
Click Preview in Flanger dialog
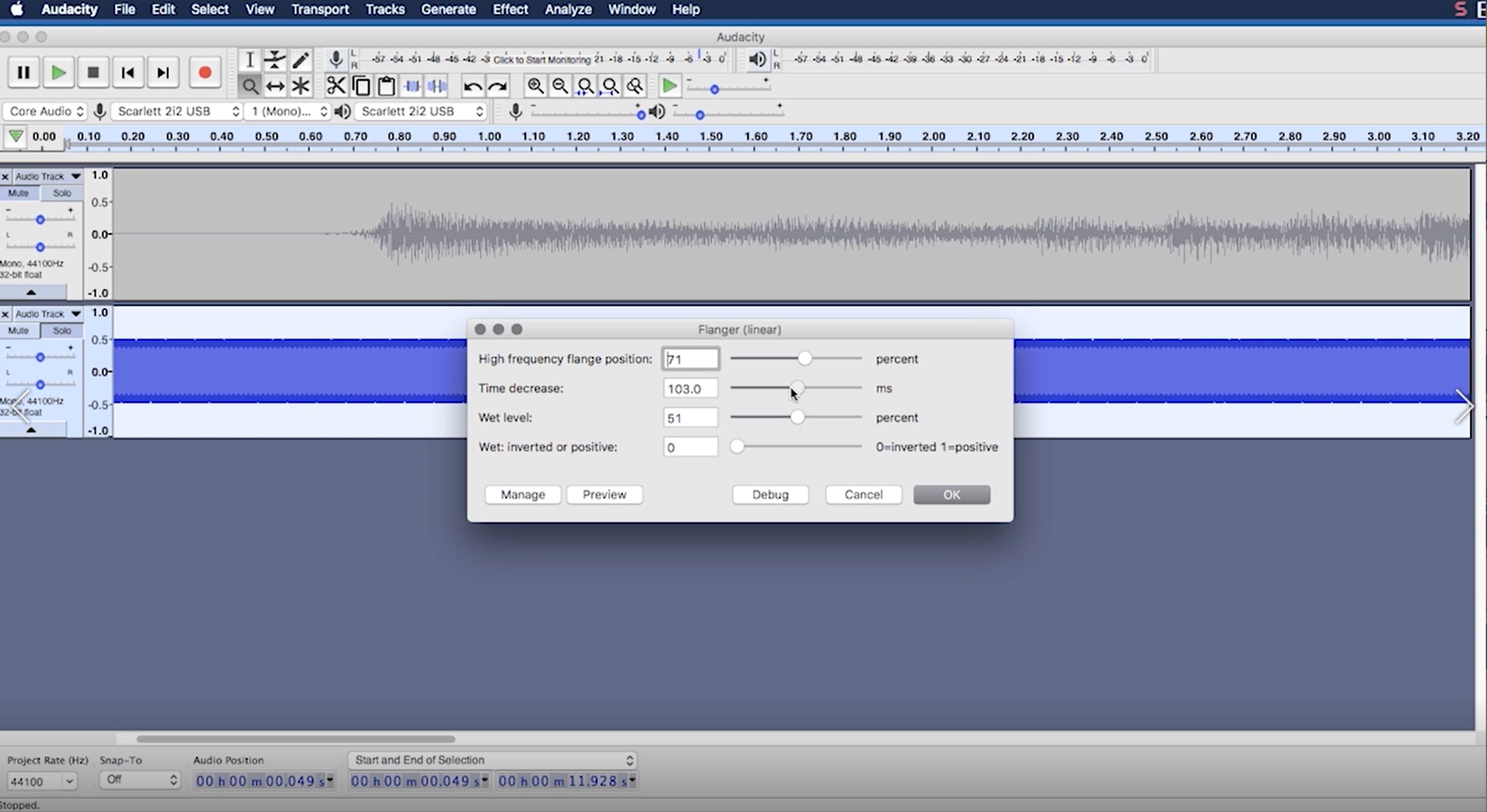click(x=604, y=495)
